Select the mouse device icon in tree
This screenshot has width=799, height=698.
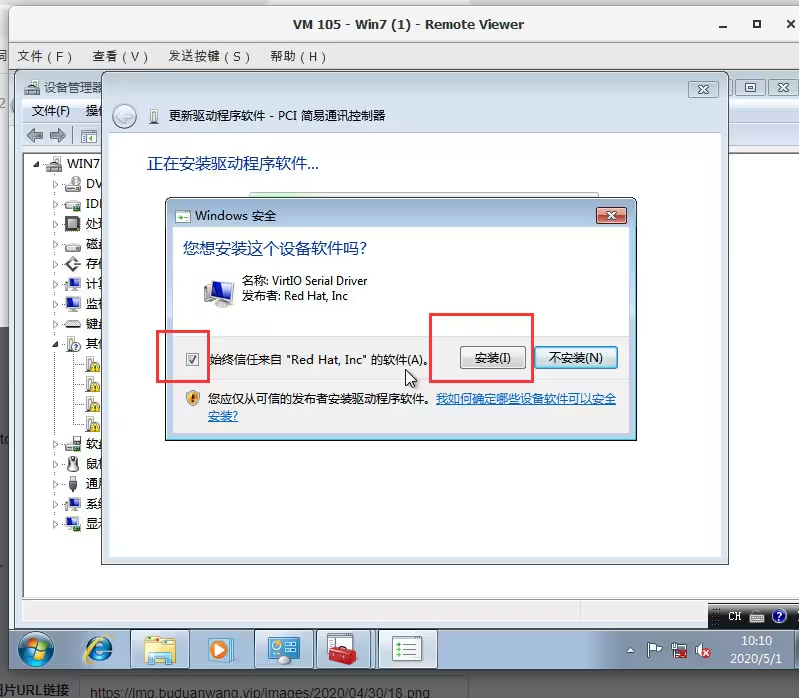(73, 464)
